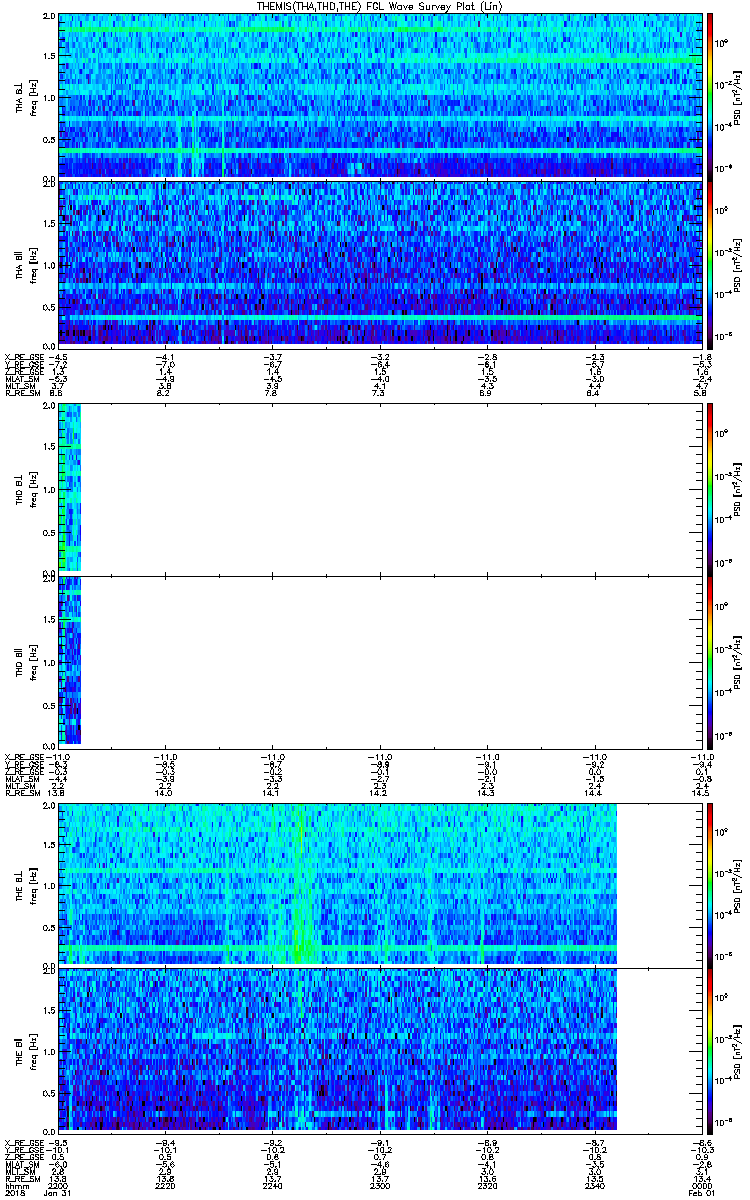Click the THE BII spectrogram panel

tap(338, 1049)
